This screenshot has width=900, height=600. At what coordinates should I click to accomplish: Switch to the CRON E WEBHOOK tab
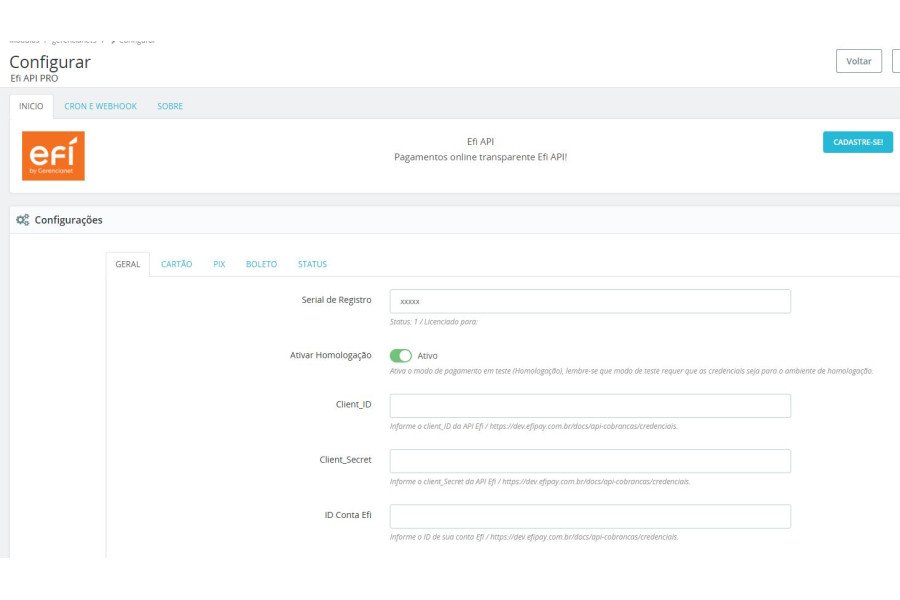(100, 106)
